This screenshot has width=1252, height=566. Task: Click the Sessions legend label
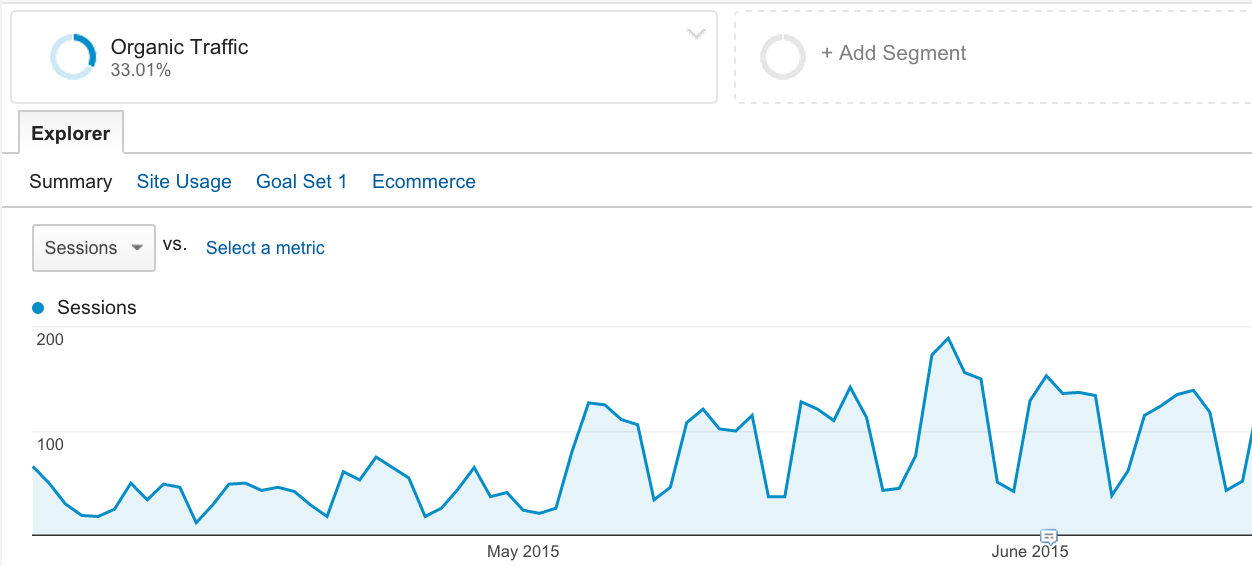point(97,308)
